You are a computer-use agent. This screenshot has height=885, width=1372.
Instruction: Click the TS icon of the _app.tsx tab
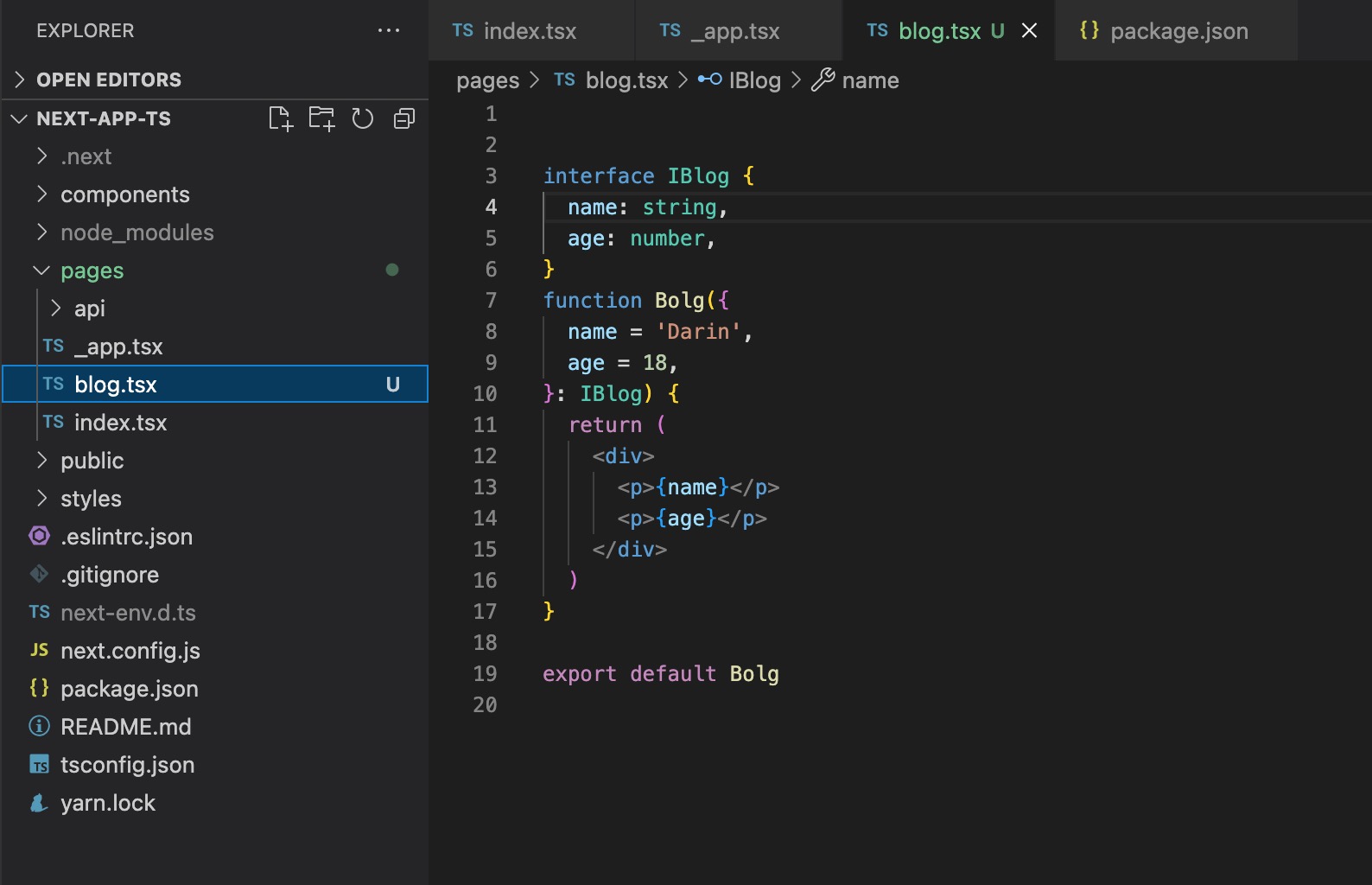pos(670,30)
